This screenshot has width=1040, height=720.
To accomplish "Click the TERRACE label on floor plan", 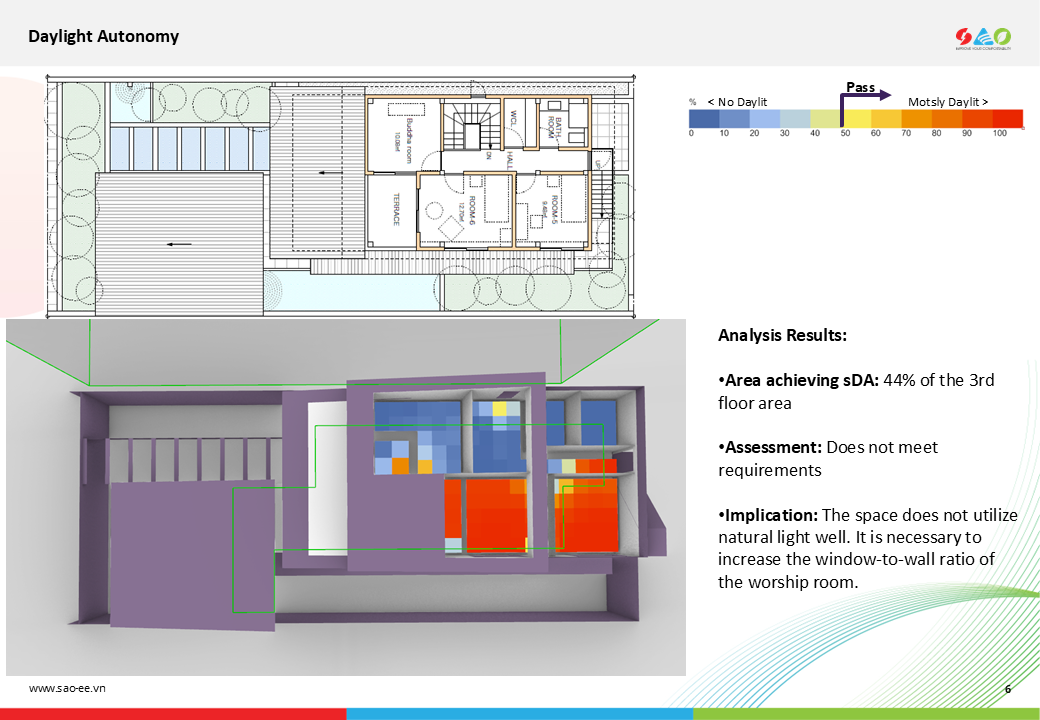I will point(397,210).
